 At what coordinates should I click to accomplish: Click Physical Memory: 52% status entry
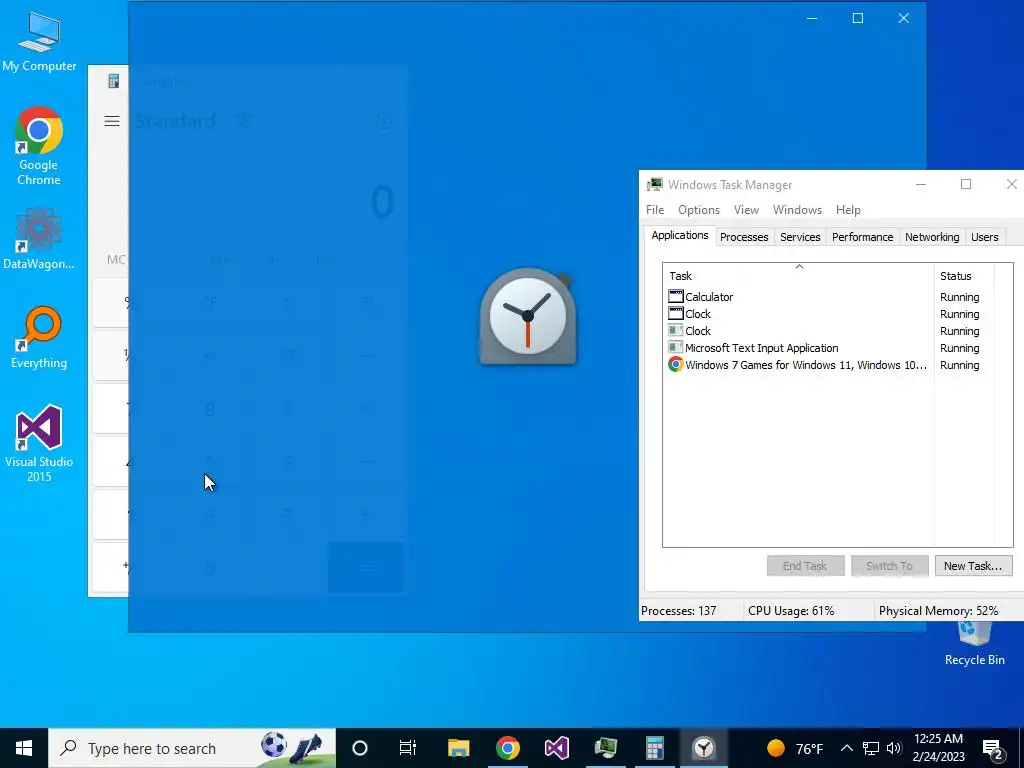click(938, 611)
